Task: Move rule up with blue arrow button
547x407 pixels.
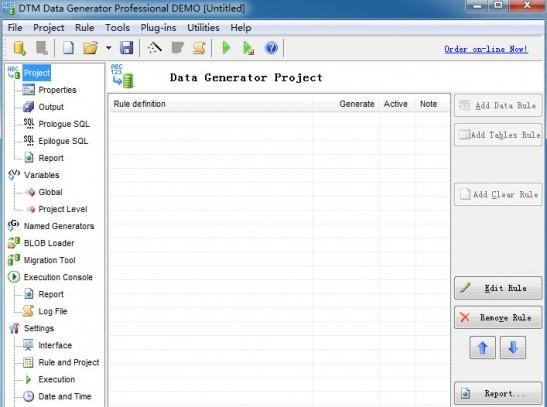Action: pos(482,347)
